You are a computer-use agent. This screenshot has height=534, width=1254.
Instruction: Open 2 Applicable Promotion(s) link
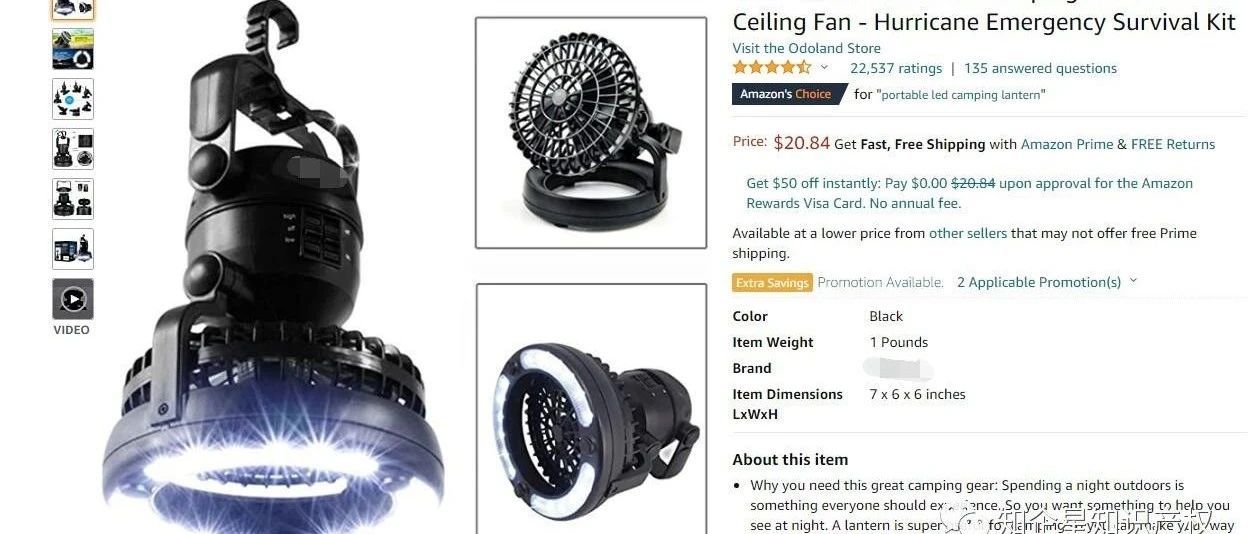click(x=1039, y=282)
